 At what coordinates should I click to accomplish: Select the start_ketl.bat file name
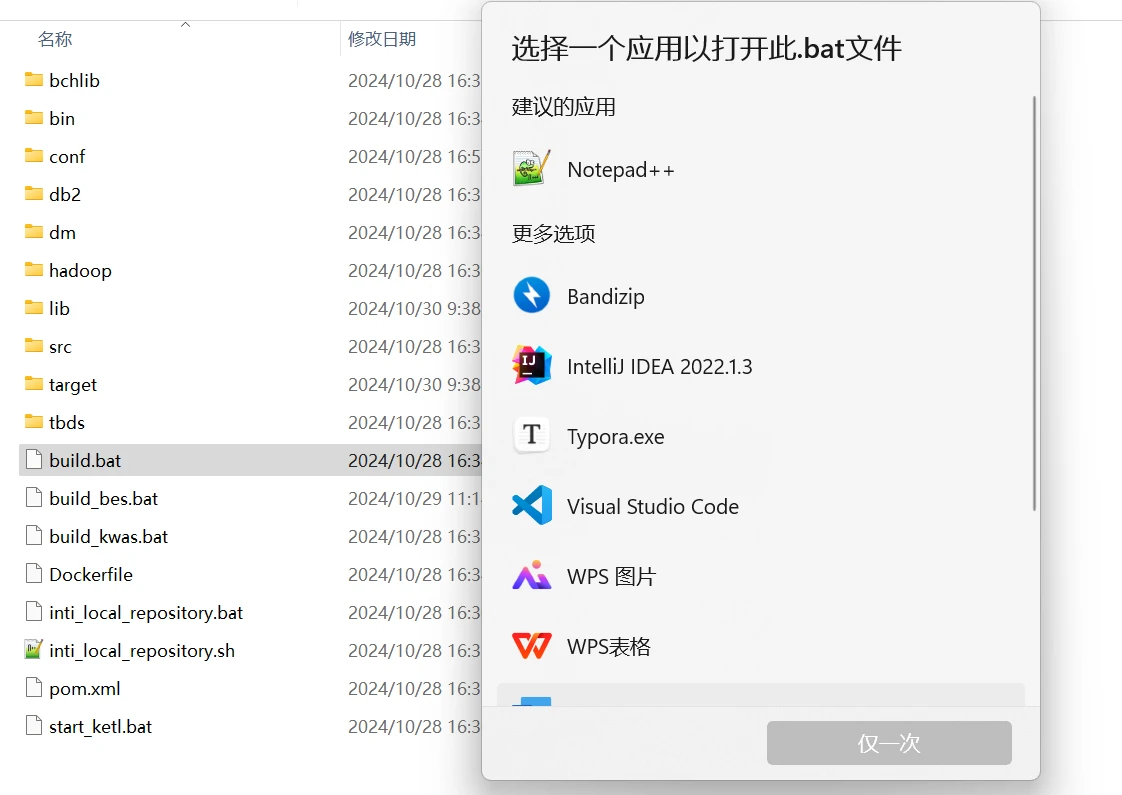pos(101,726)
